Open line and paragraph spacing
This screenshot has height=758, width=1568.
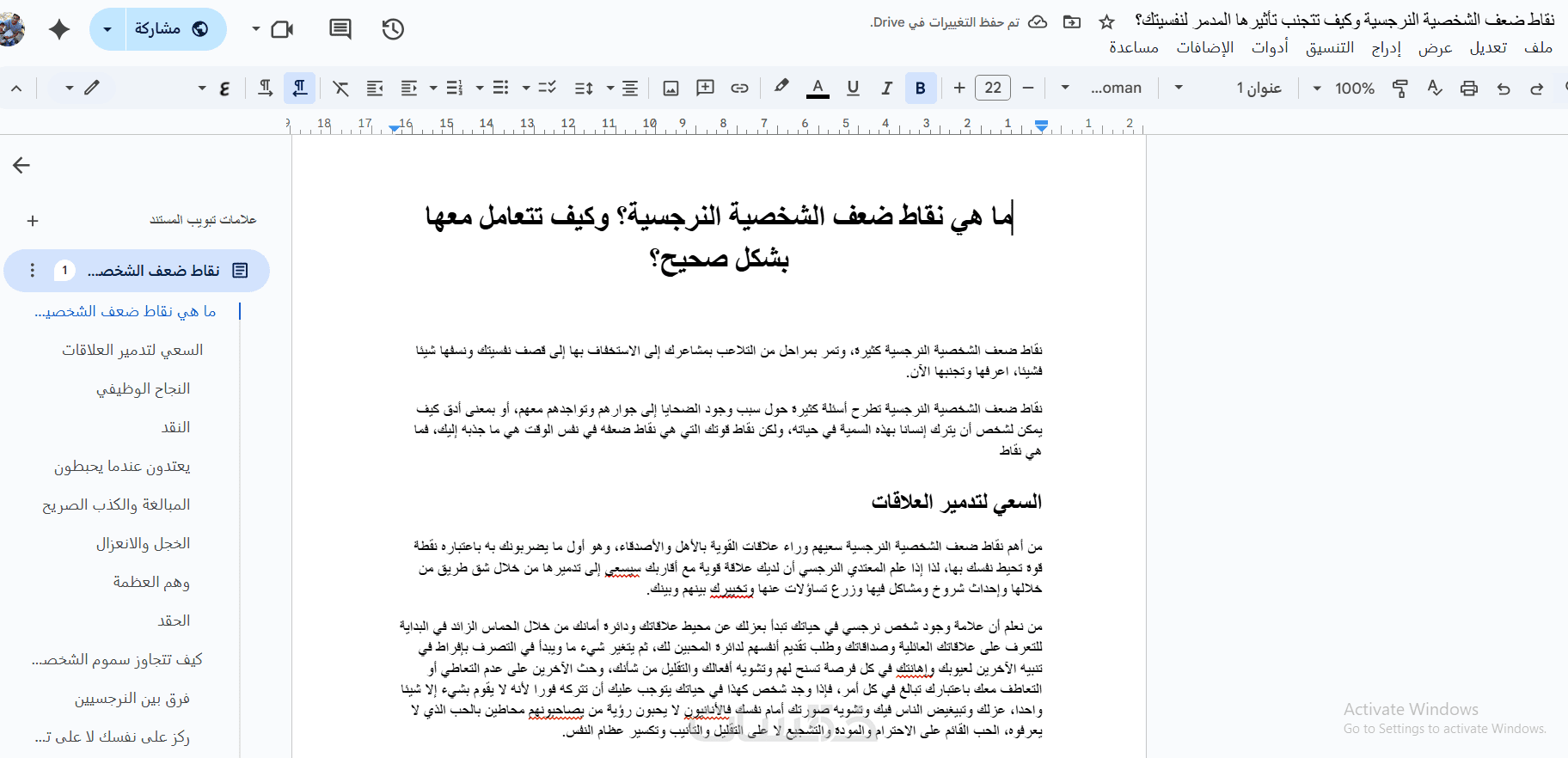[x=584, y=88]
